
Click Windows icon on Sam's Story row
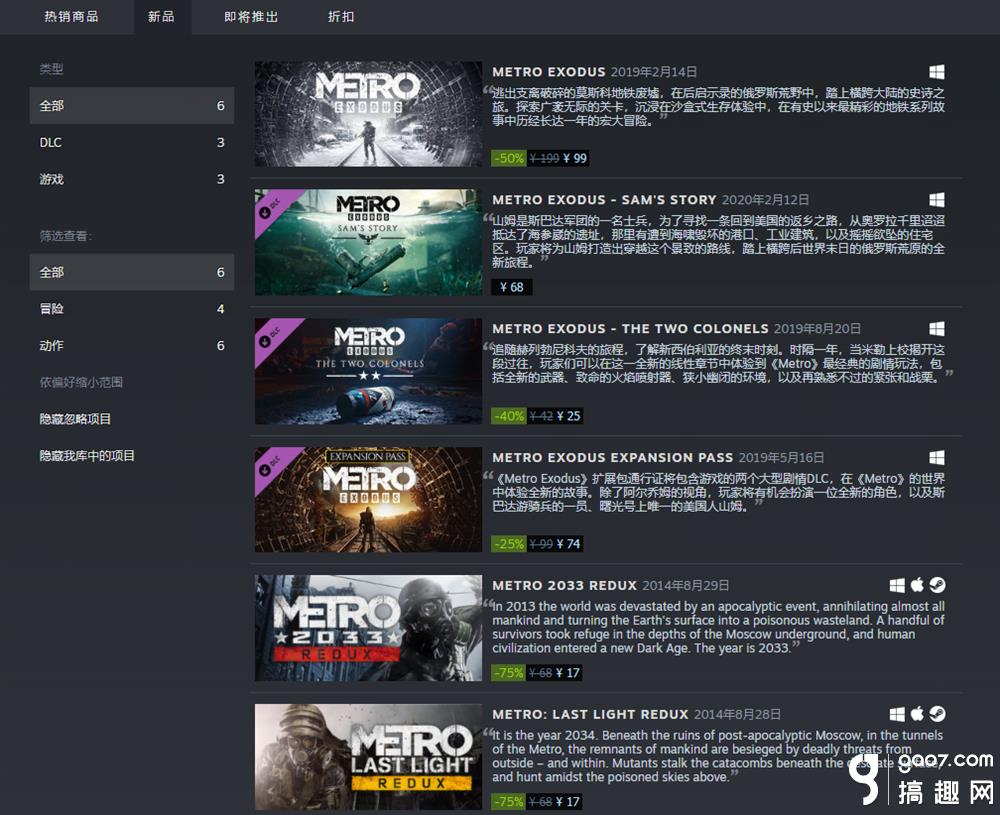point(936,200)
